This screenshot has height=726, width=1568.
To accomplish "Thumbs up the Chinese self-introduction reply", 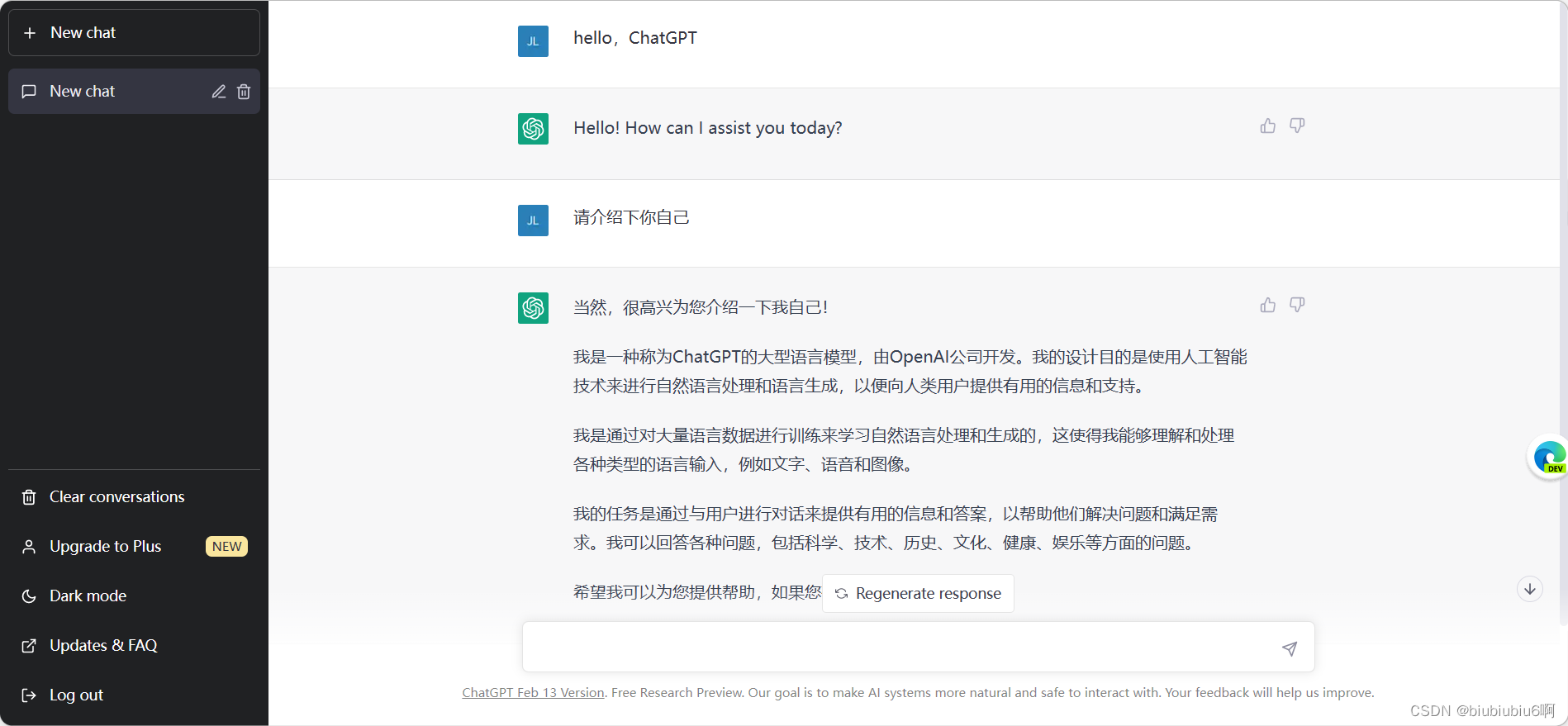I will 1268,305.
